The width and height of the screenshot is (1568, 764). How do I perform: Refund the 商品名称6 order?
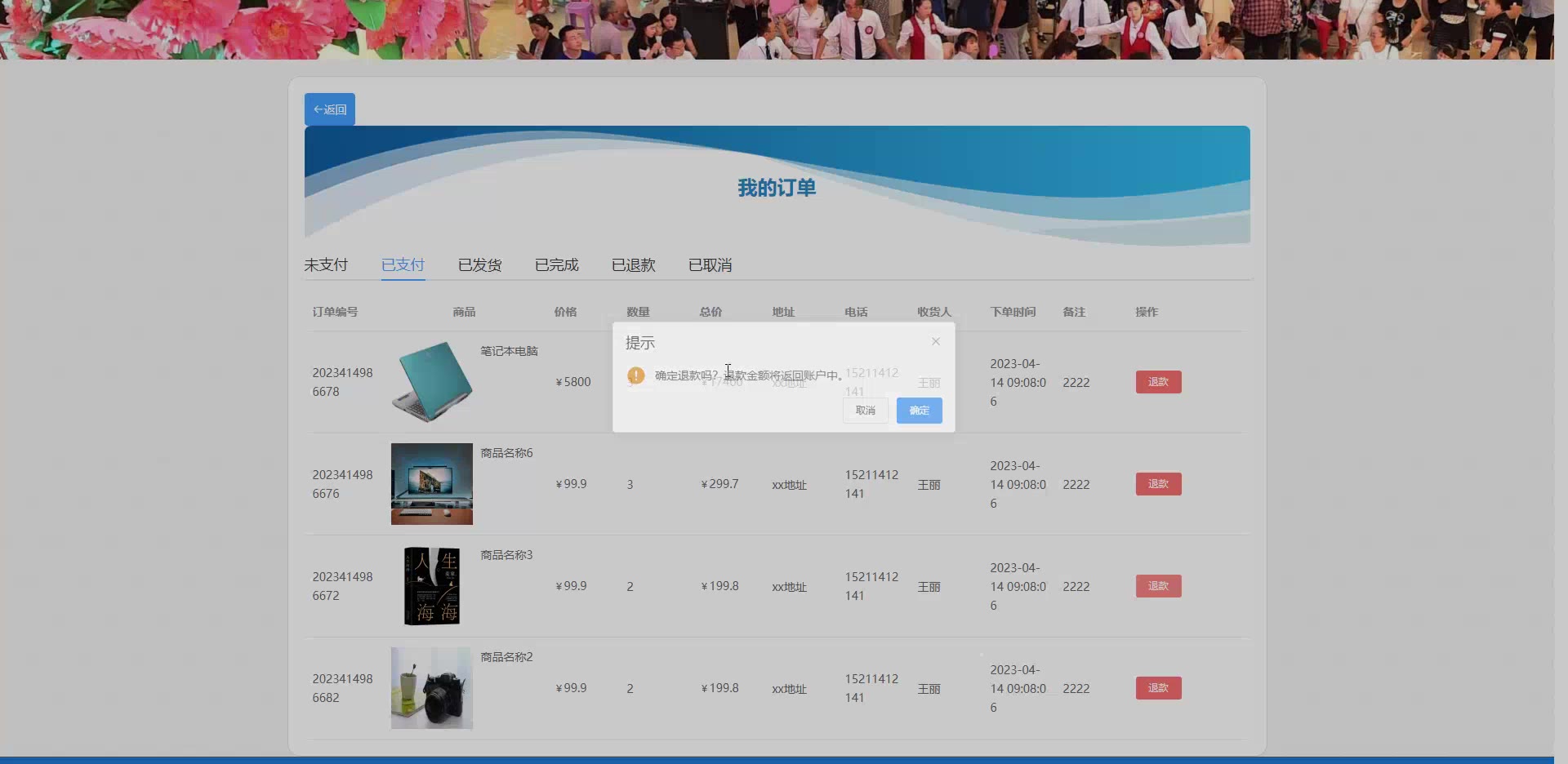(1158, 484)
